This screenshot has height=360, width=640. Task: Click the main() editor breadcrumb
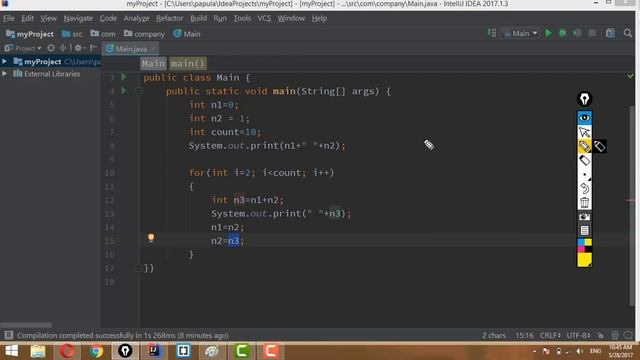click(x=187, y=64)
